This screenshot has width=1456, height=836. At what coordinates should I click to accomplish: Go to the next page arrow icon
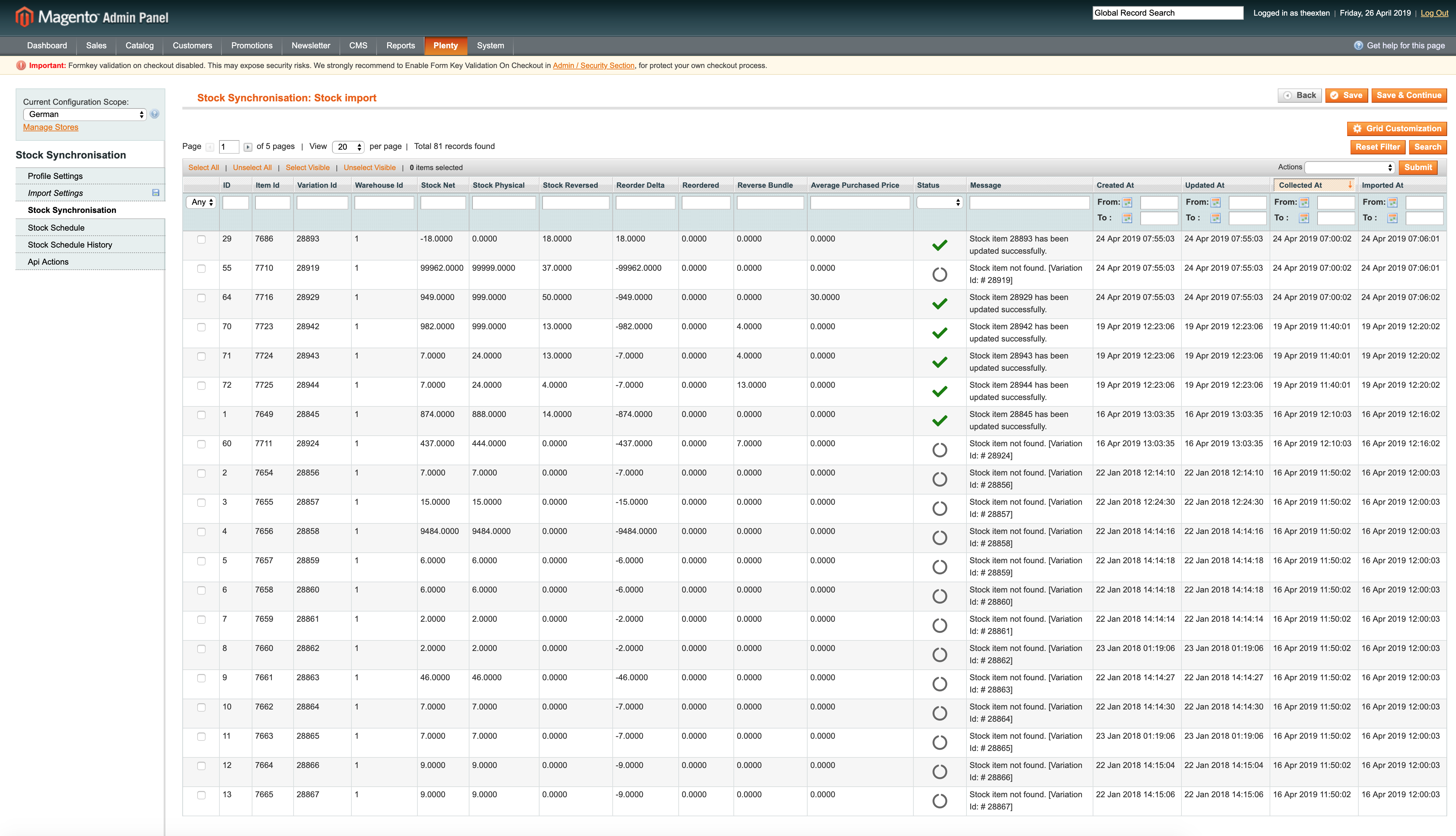tap(247, 147)
